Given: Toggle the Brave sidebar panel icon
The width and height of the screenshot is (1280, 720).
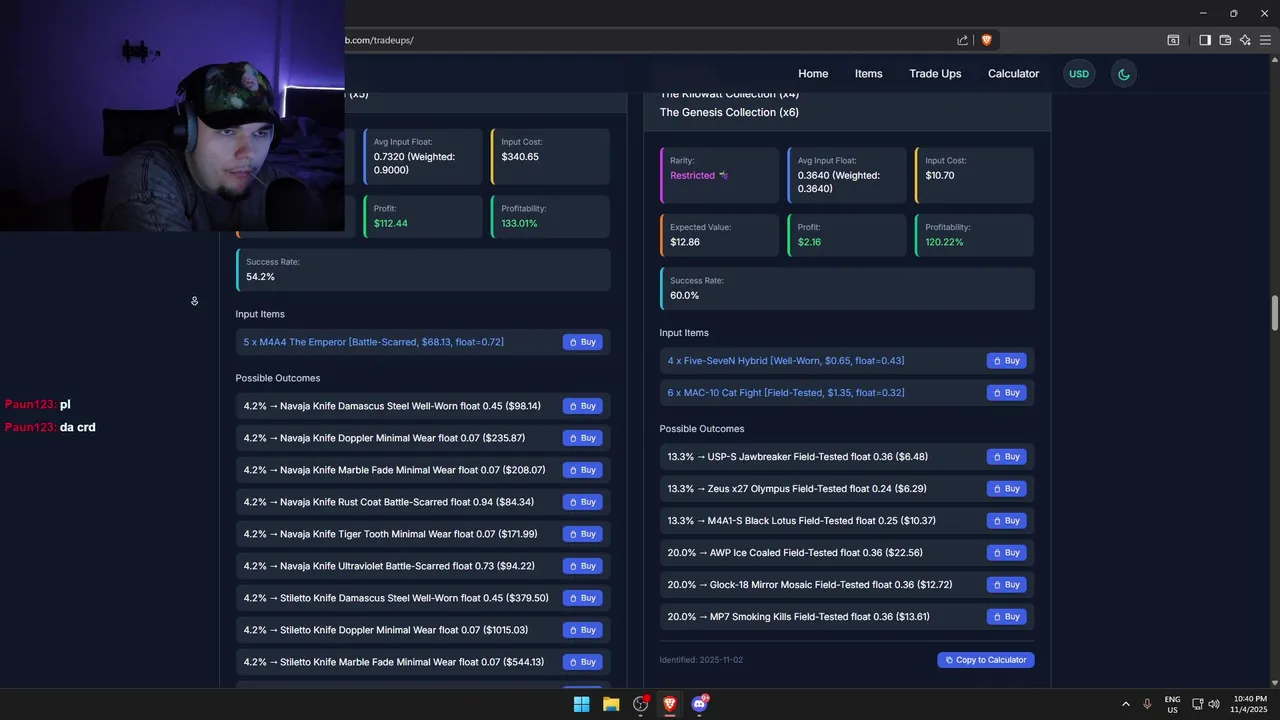Looking at the screenshot, I should pos(1205,40).
